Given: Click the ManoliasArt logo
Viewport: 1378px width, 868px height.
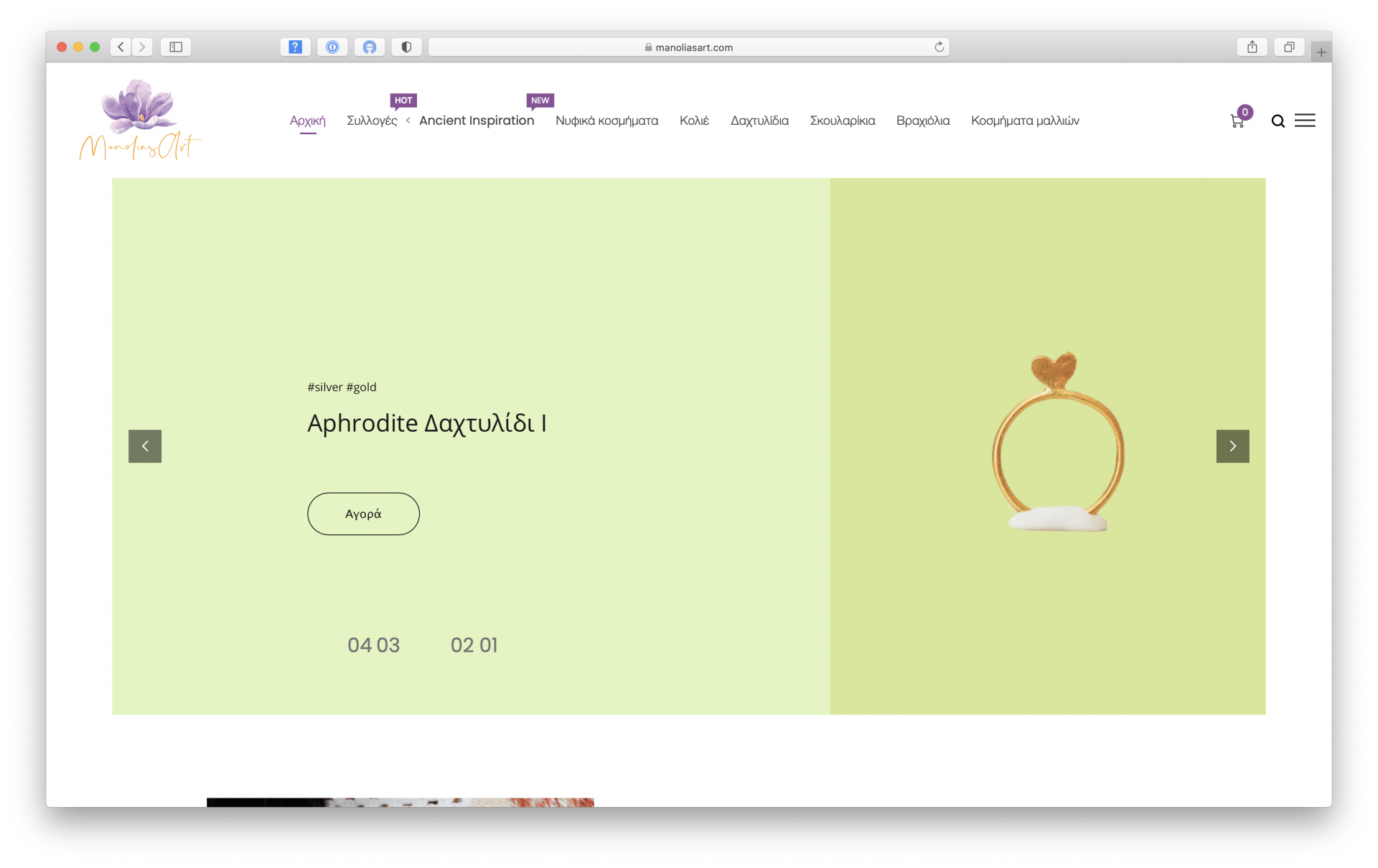Looking at the screenshot, I should click(x=140, y=119).
